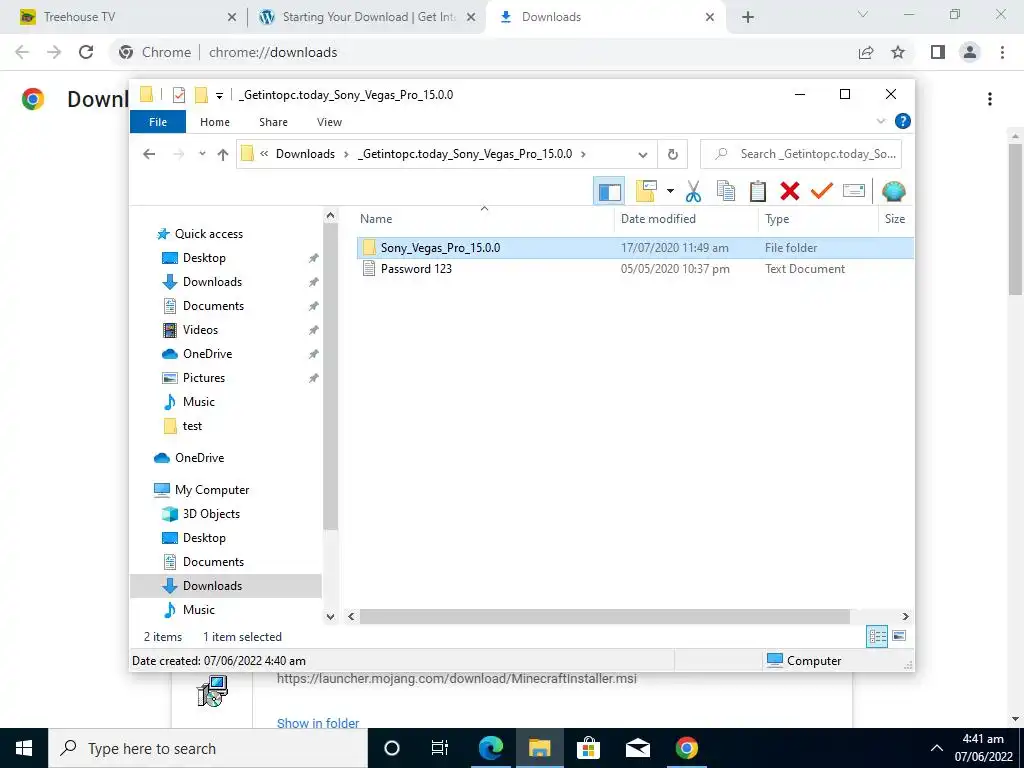Open address bar history dropdown
The width and height of the screenshot is (1024, 768).
click(643, 155)
